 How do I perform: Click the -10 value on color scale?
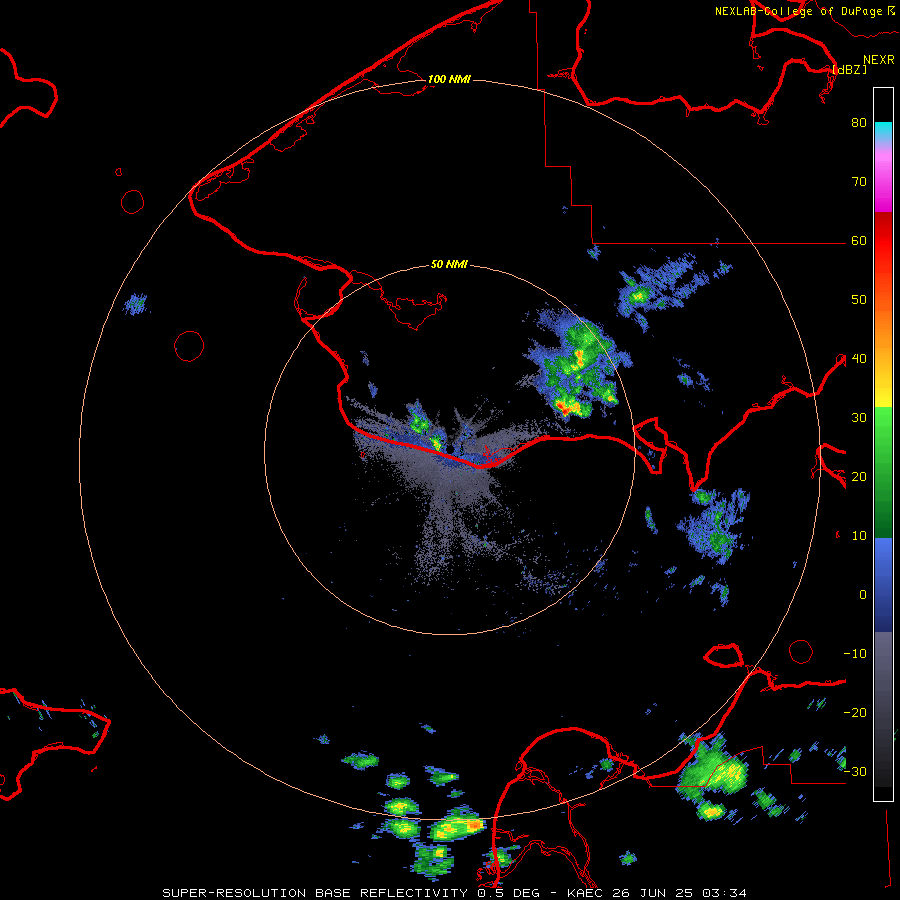tap(855, 654)
